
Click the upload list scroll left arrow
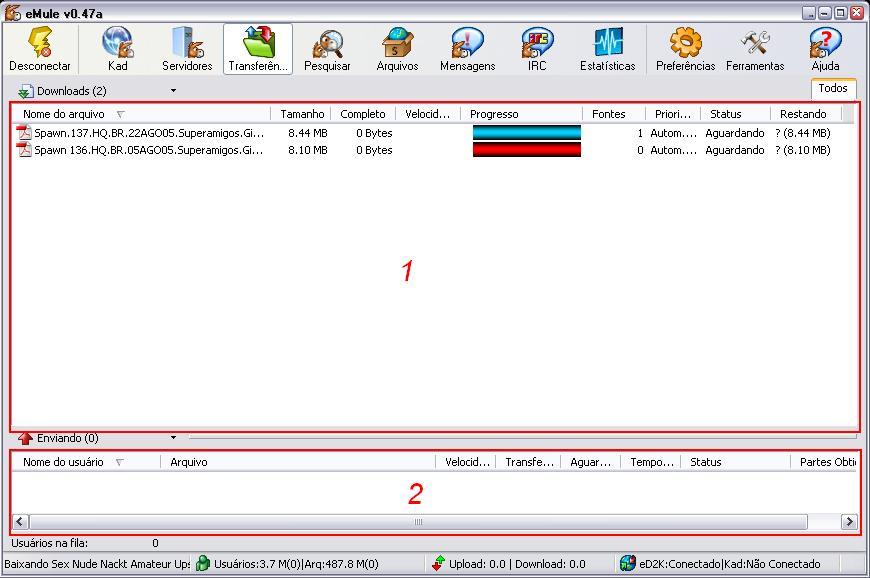(21, 521)
